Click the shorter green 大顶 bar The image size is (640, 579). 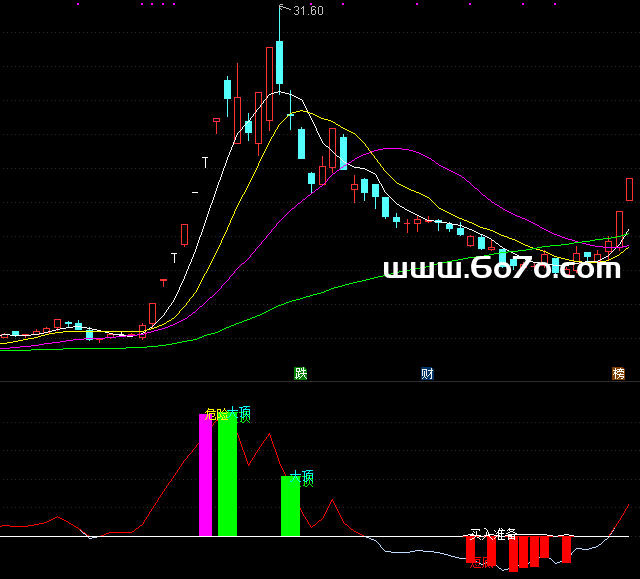(x=290, y=506)
